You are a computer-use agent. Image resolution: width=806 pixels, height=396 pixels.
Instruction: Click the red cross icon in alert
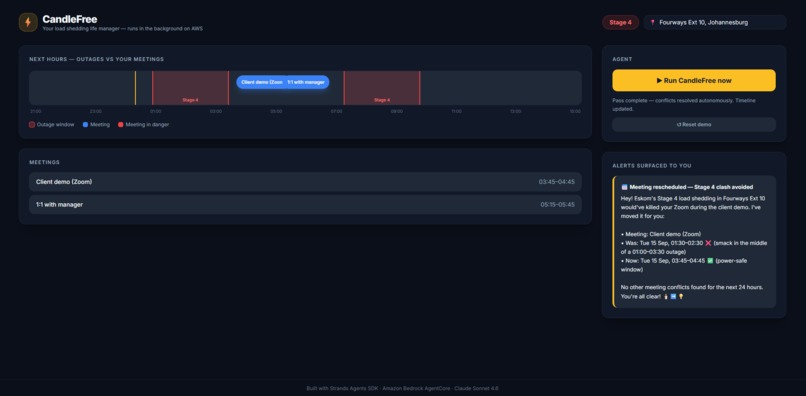pyautogui.click(x=708, y=243)
